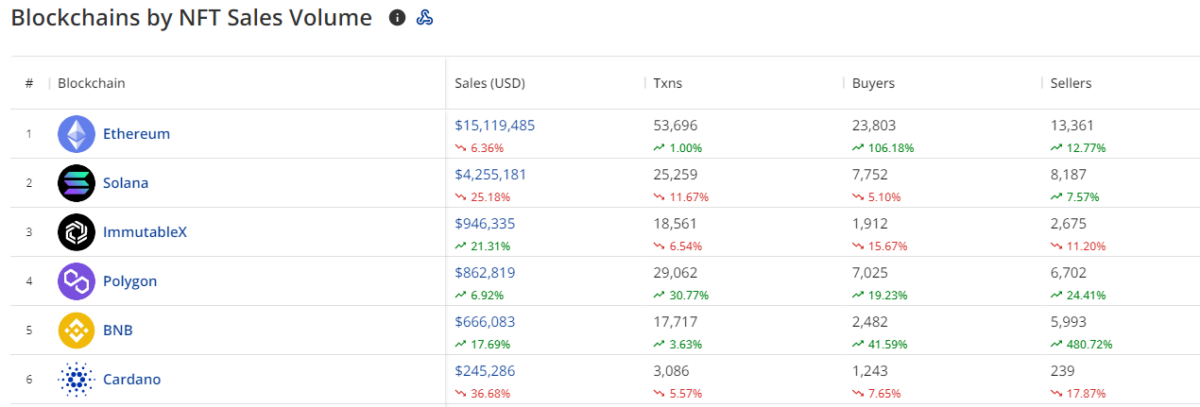1200x407 pixels.
Task: Select the BNB logo icon
Action: [x=76, y=330]
